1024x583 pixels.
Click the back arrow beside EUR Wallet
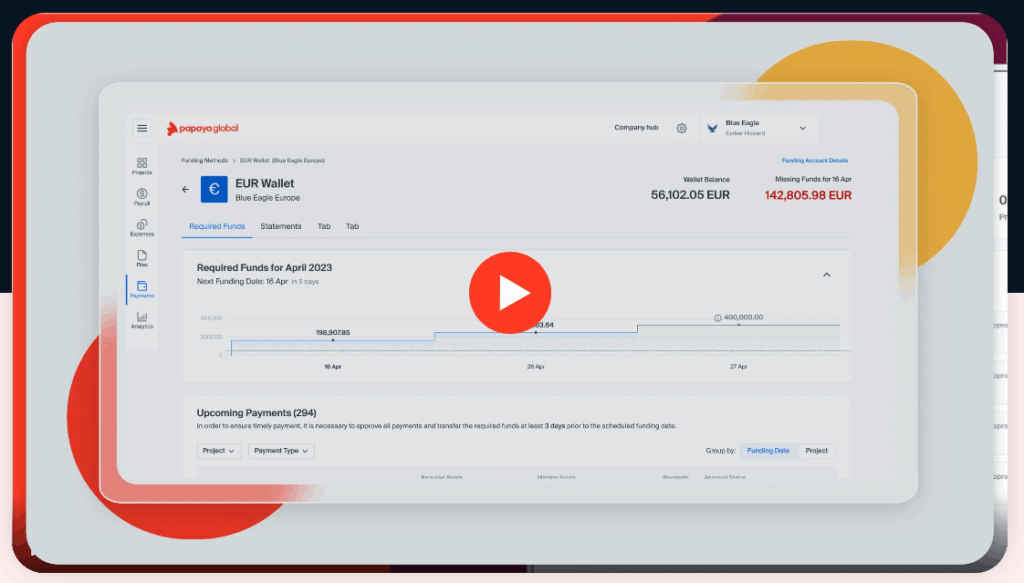(x=185, y=189)
